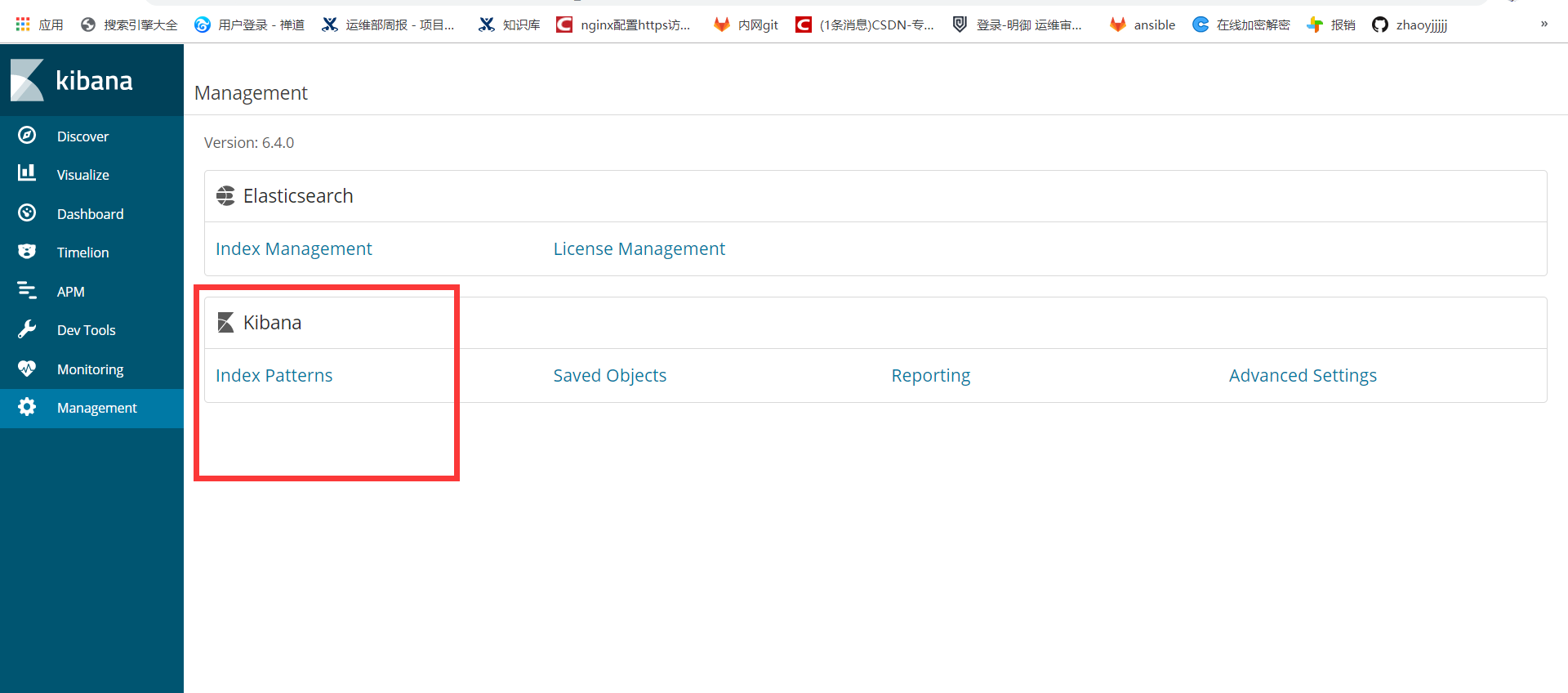Open the zhaoyjjjjj GitHub bookmark

1410,25
